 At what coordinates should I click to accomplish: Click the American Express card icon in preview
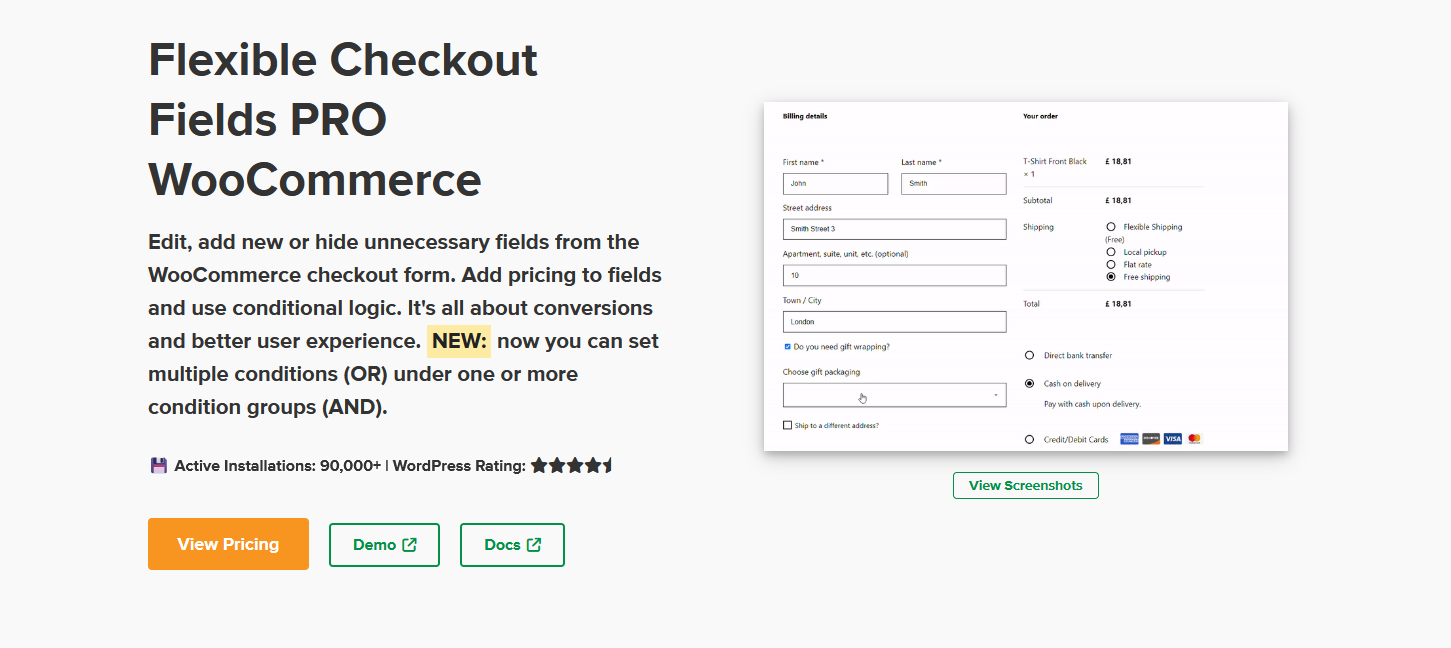tap(1129, 439)
